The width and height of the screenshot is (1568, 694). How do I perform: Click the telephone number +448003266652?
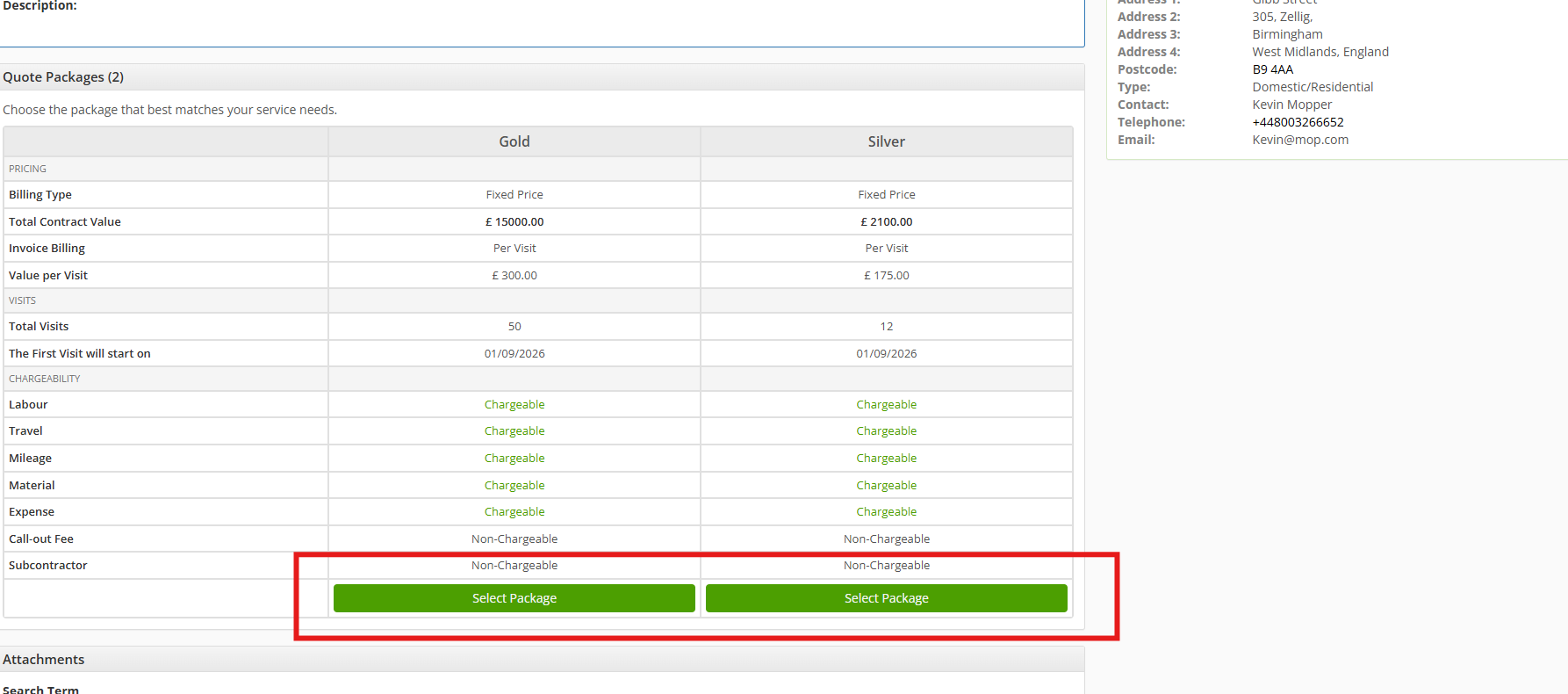[x=1298, y=122]
